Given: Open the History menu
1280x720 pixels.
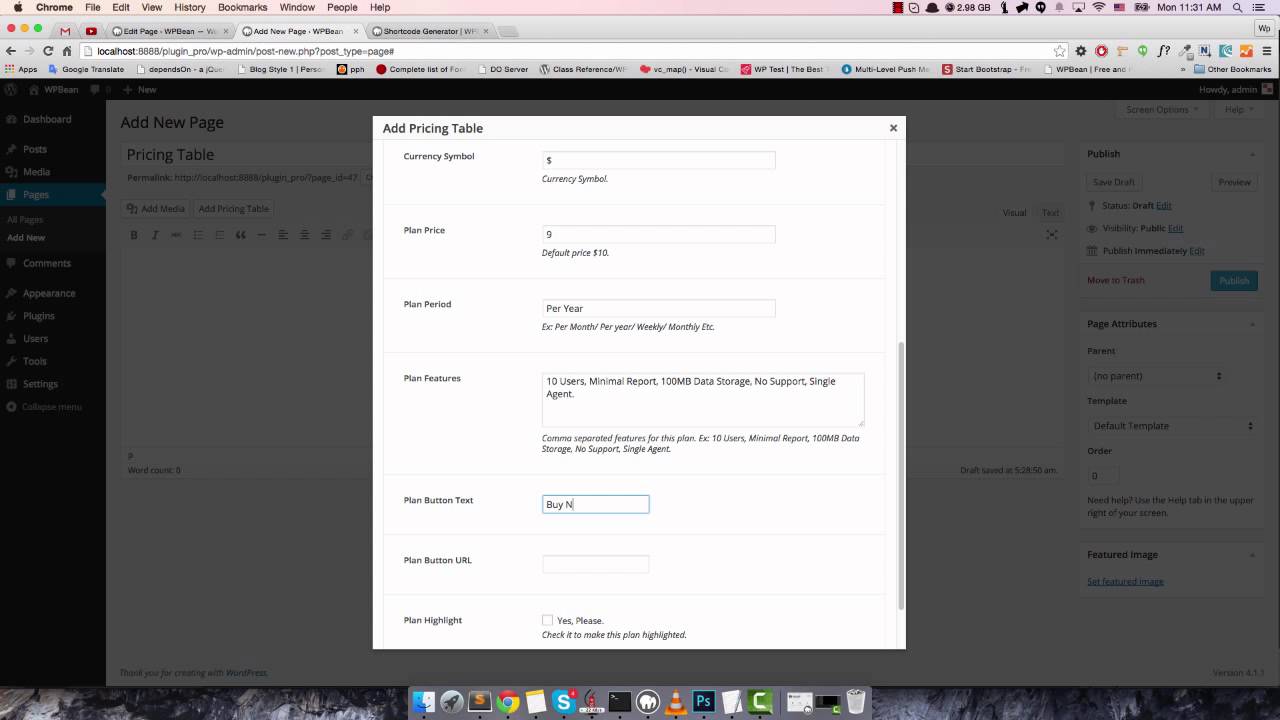Looking at the screenshot, I should coord(189,7).
